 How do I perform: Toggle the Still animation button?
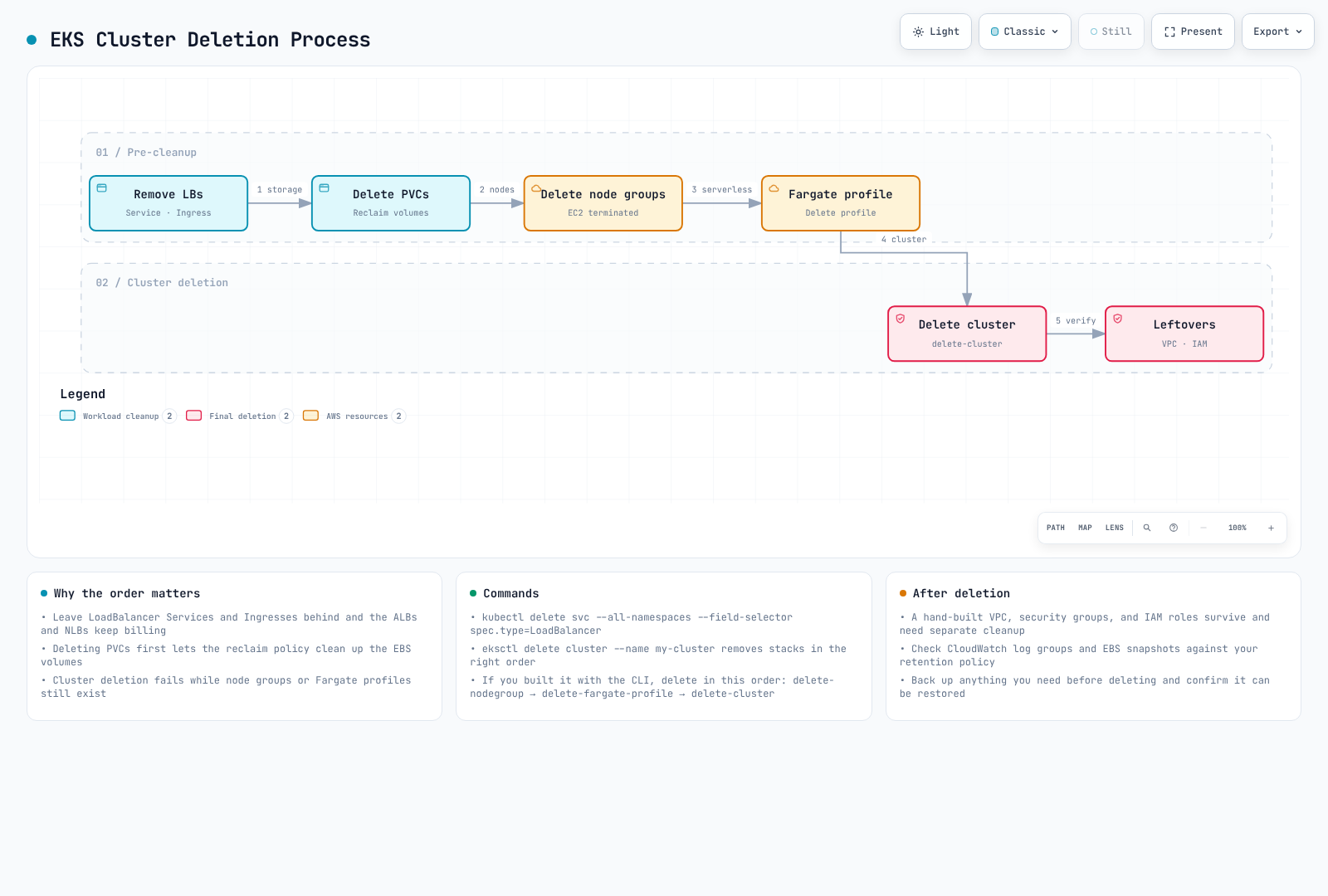tap(1111, 32)
